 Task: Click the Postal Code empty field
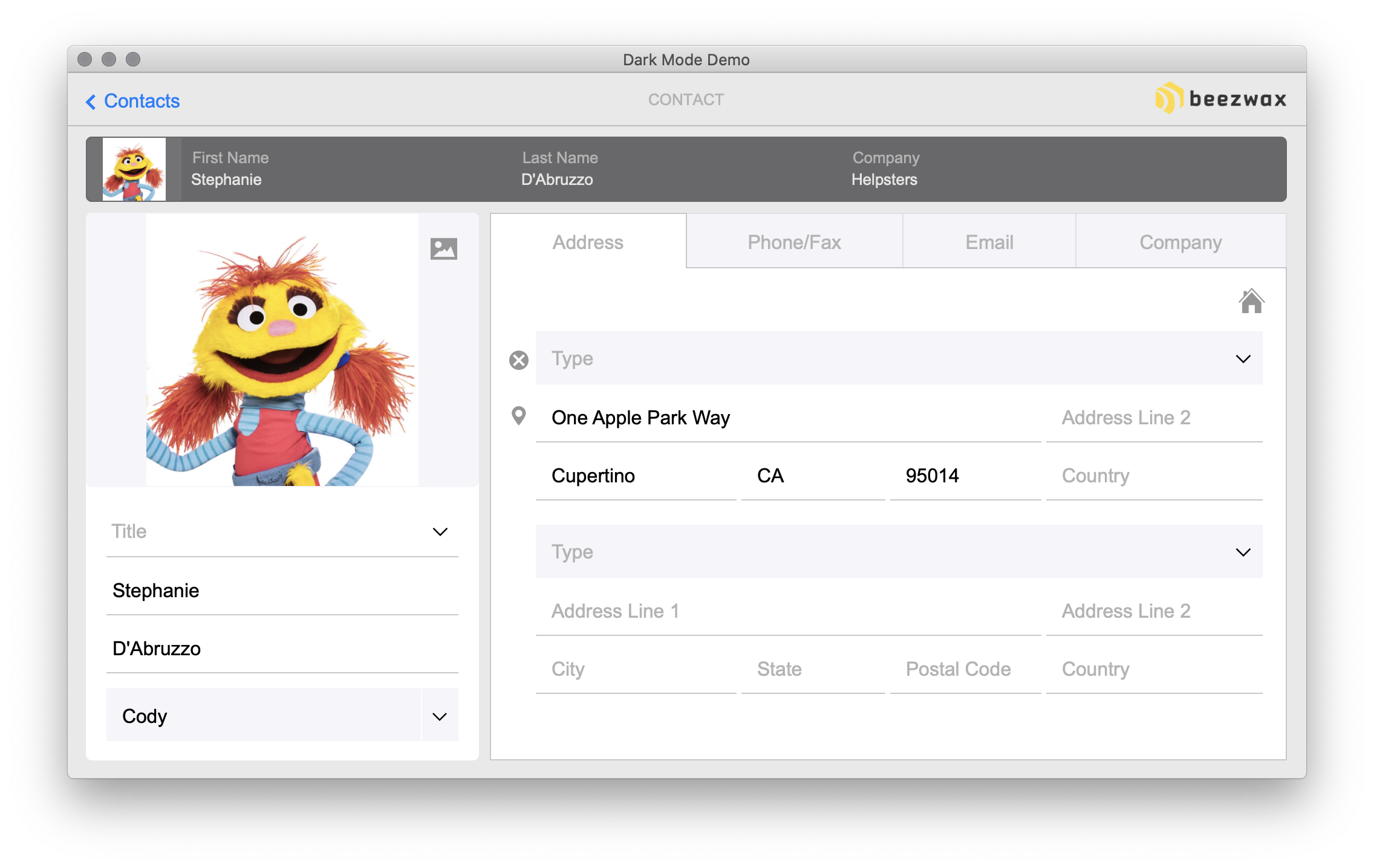(965, 669)
